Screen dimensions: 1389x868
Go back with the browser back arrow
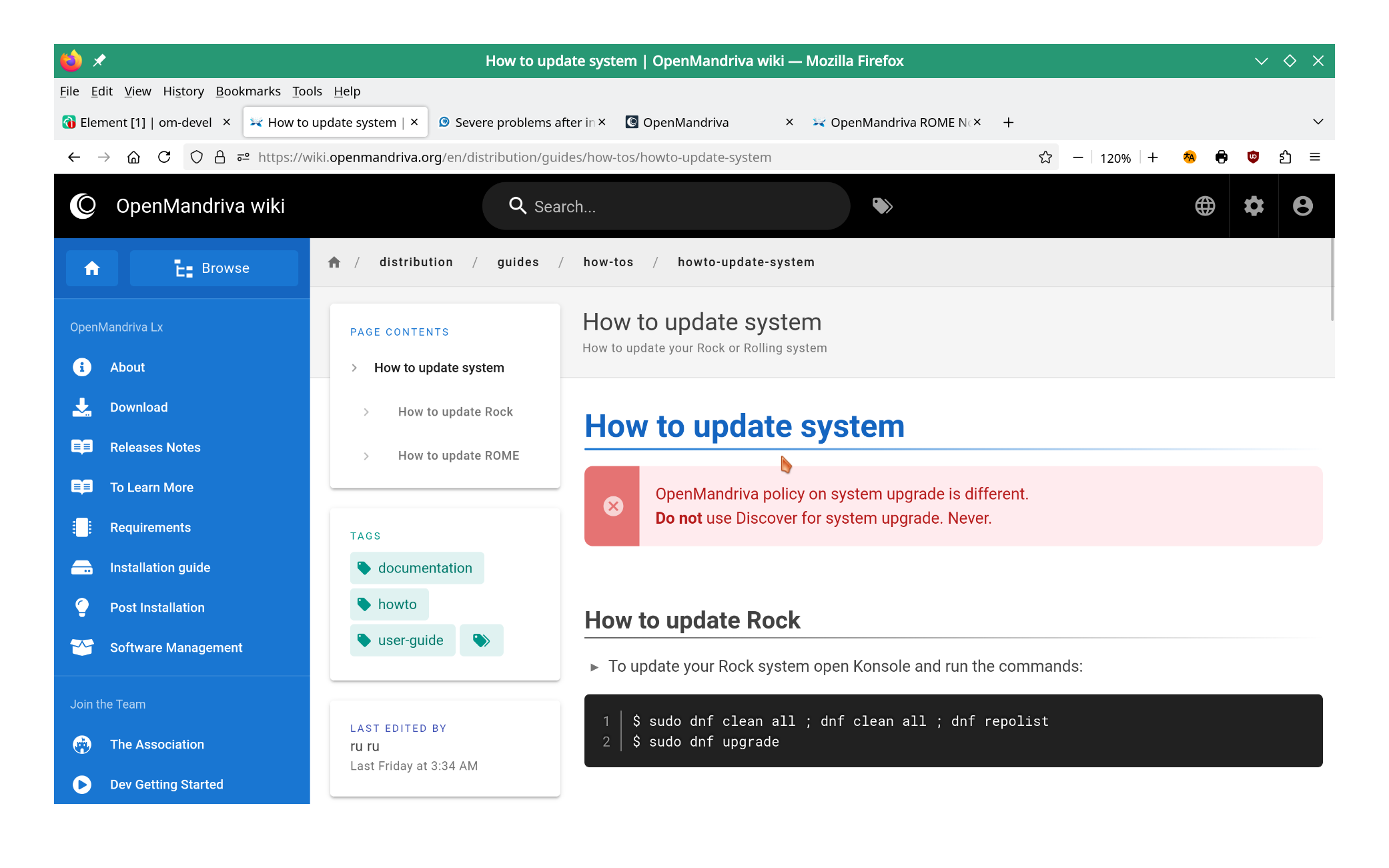[x=74, y=157]
